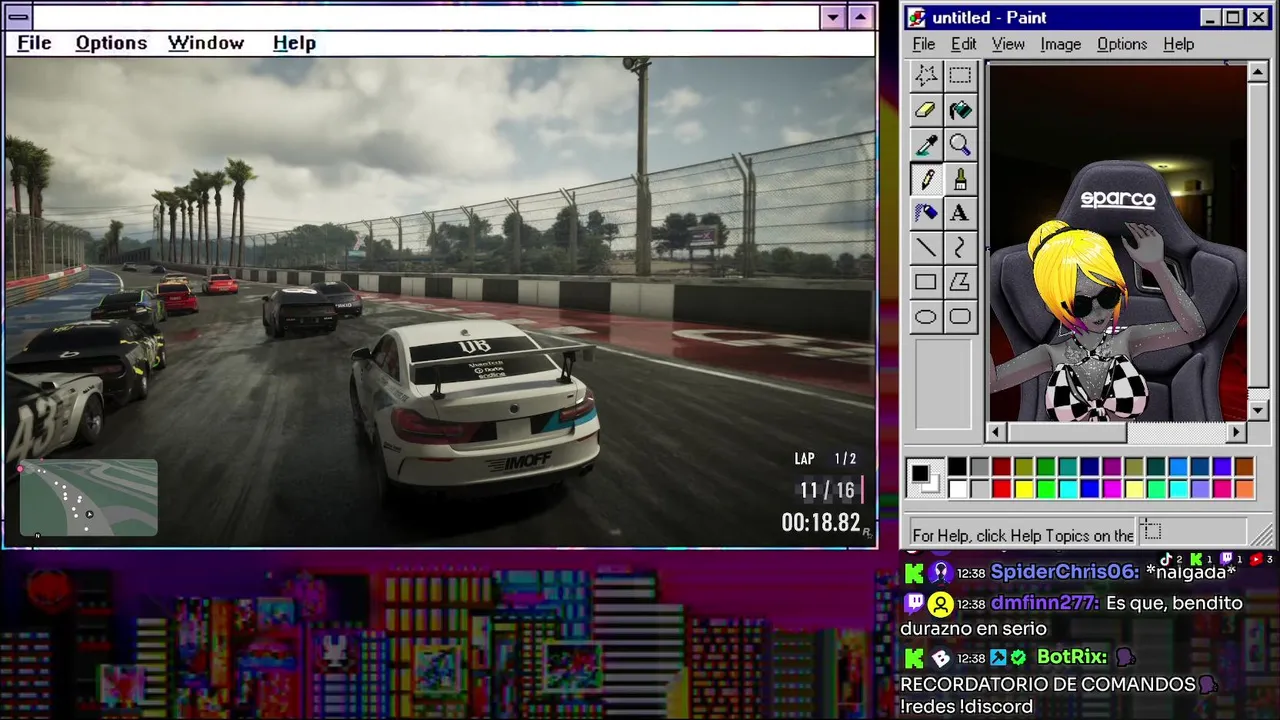Click the down arrow button in game title bar
The image size is (1280, 720).
(834, 17)
